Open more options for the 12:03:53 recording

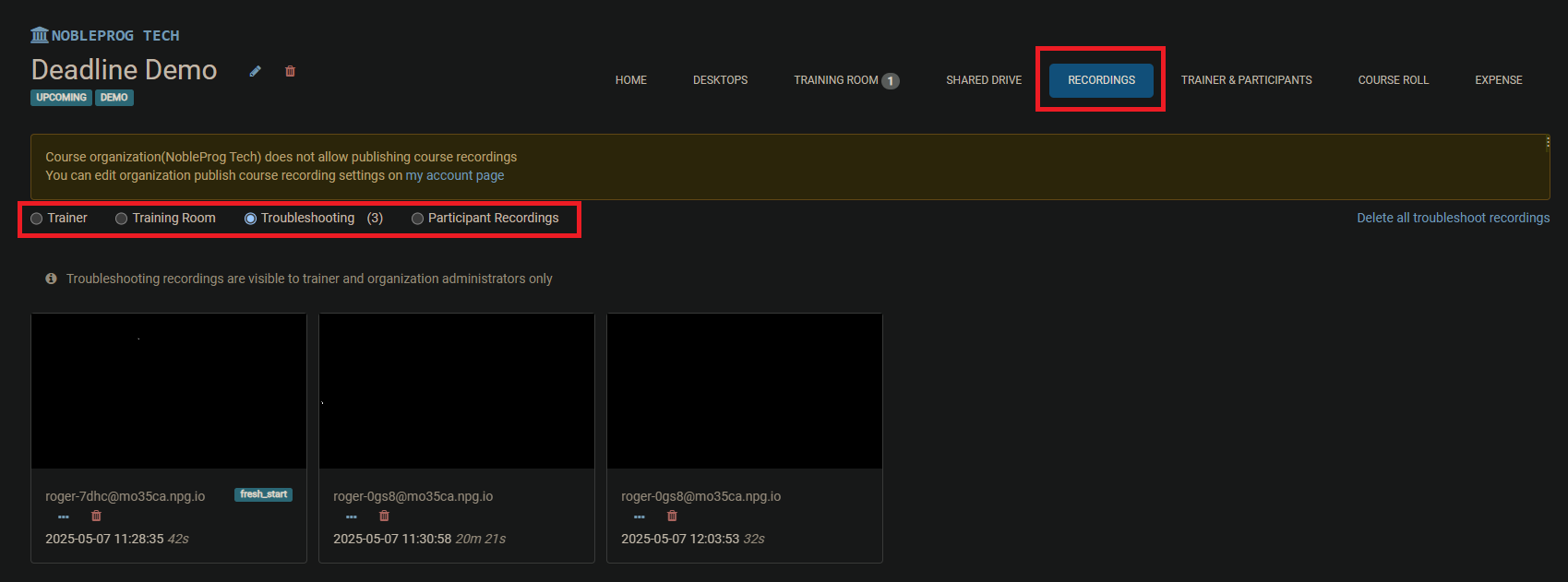click(x=640, y=517)
